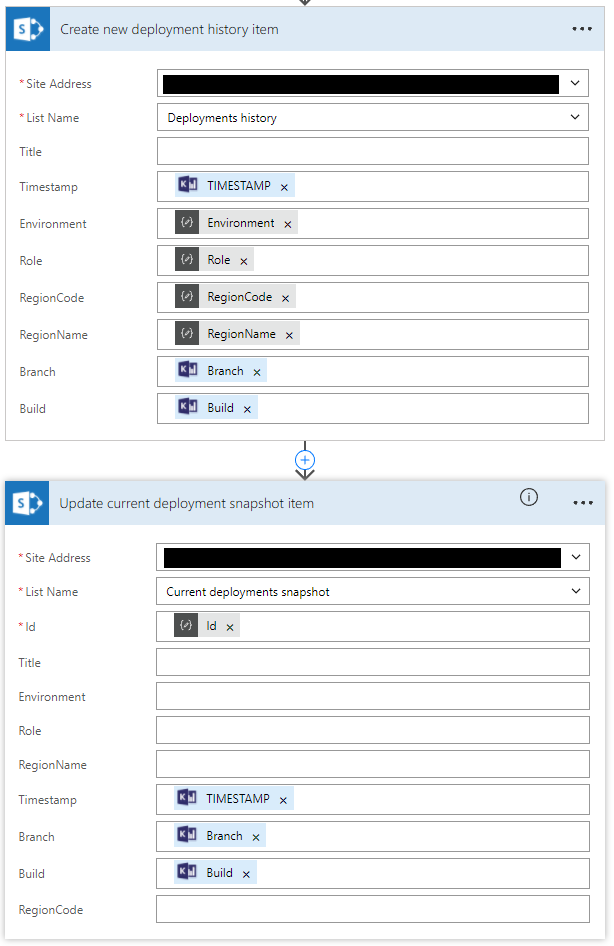
Task: Expand the Deployments history List Name dropdown
Action: coord(575,118)
